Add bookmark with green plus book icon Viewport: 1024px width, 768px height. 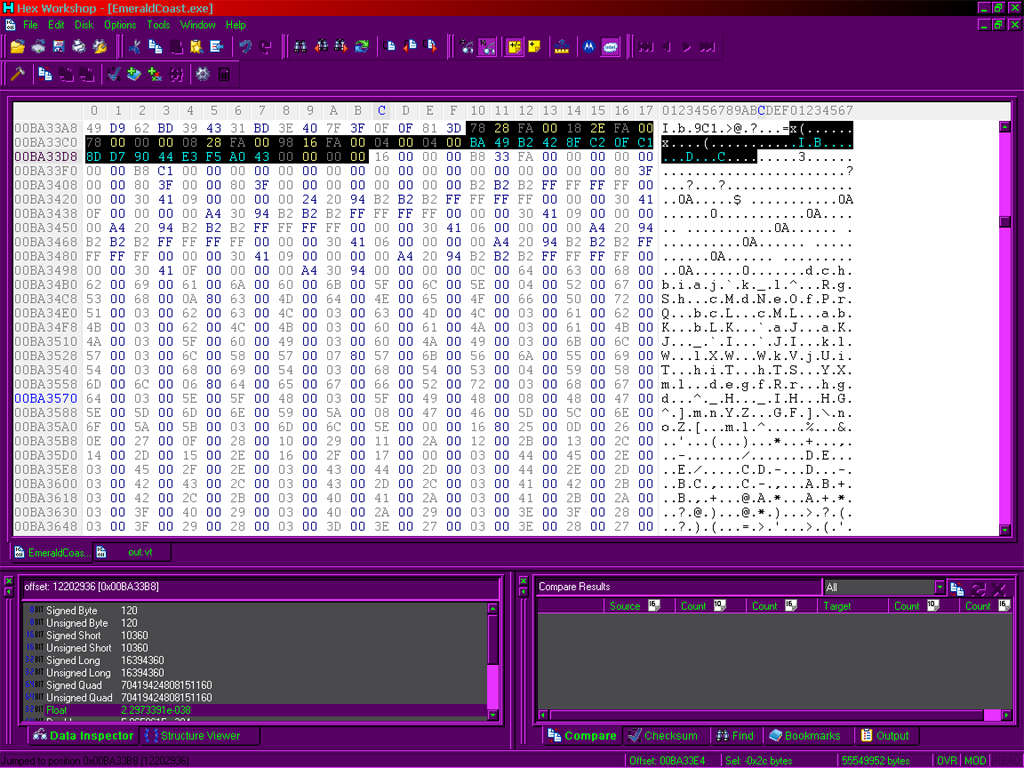[x=135, y=74]
